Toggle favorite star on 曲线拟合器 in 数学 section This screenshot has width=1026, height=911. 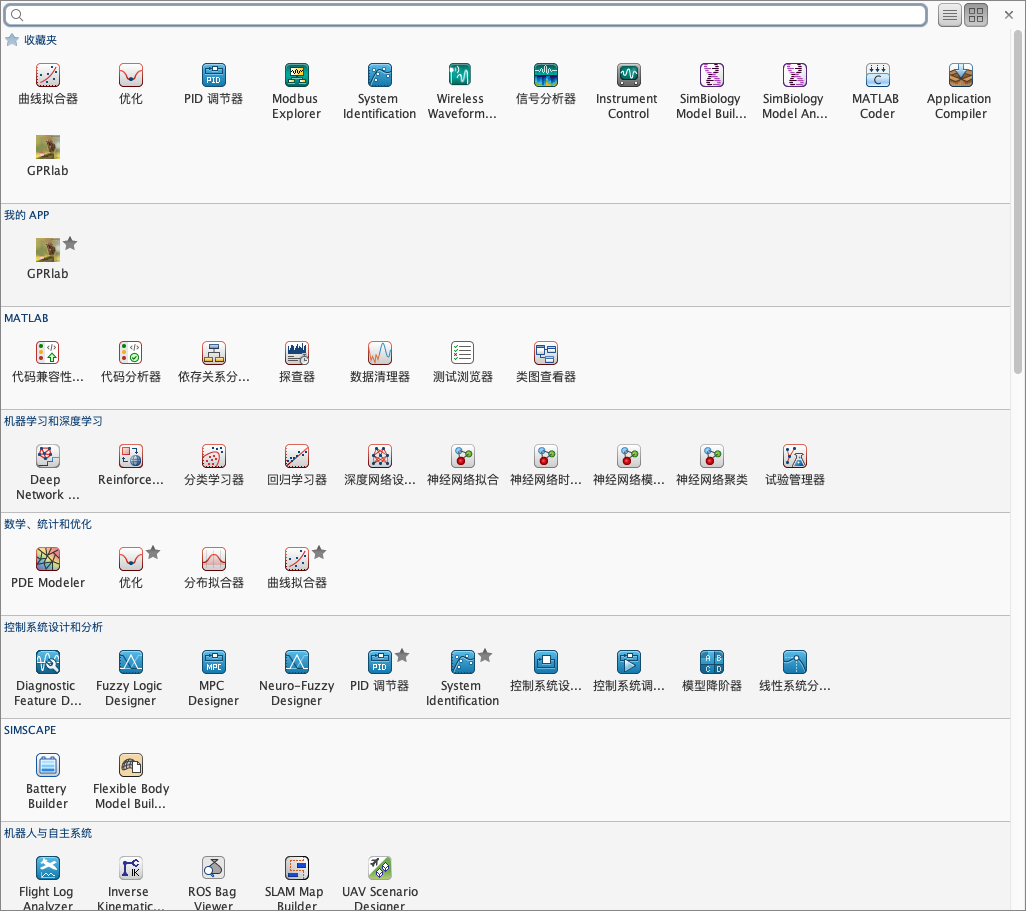pos(319,552)
